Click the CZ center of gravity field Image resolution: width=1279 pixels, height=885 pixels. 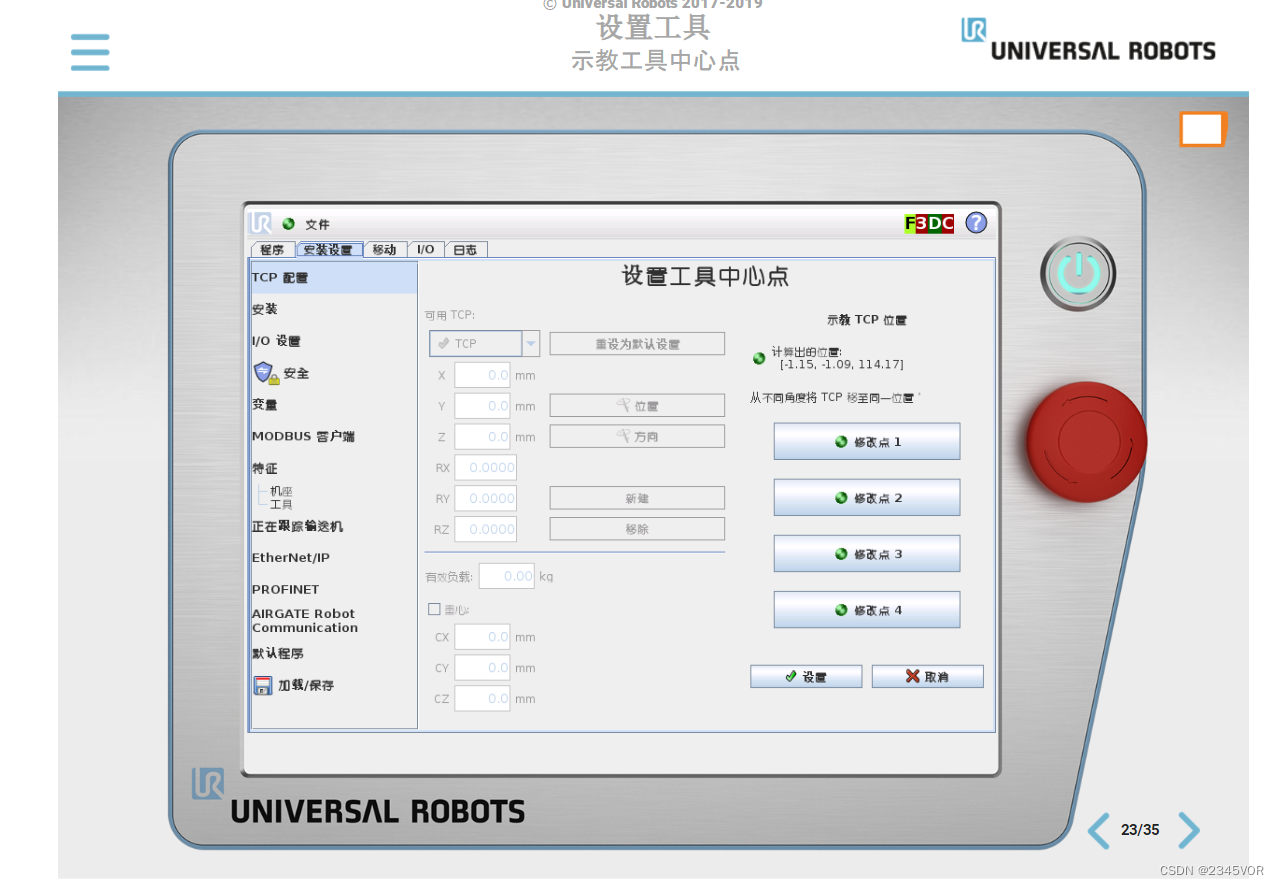coord(482,699)
